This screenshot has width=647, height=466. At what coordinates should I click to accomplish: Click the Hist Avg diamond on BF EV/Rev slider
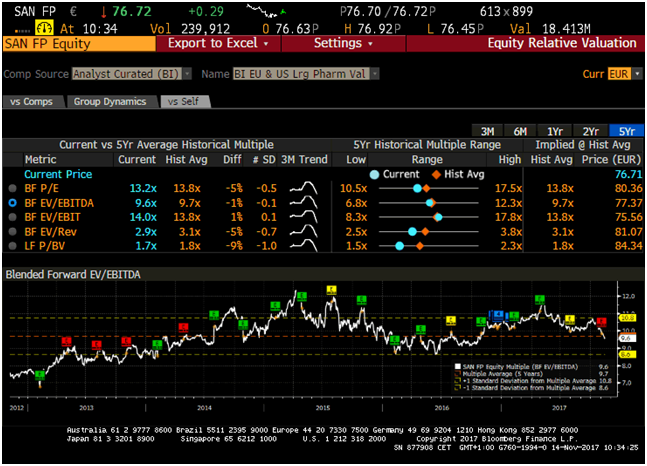tap(425, 232)
